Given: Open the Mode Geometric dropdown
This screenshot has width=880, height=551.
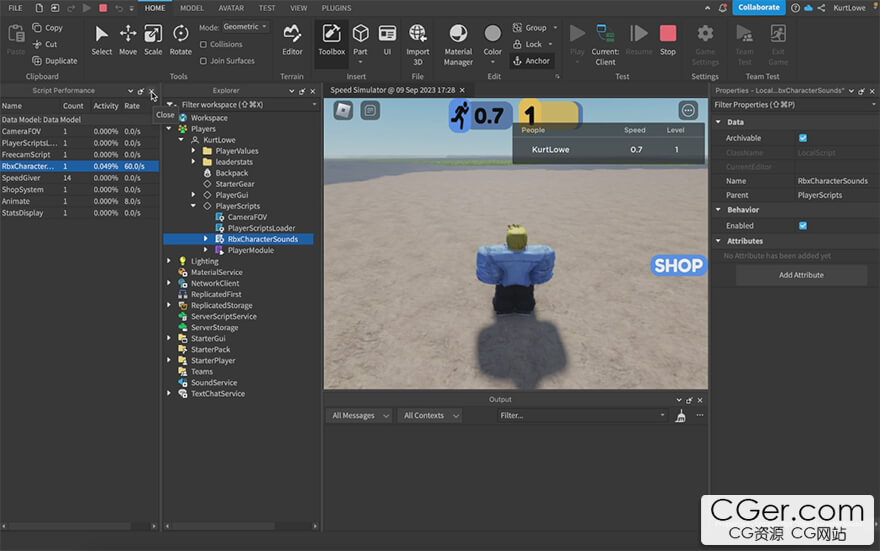Looking at the screenshot, I should click(245, 27).
